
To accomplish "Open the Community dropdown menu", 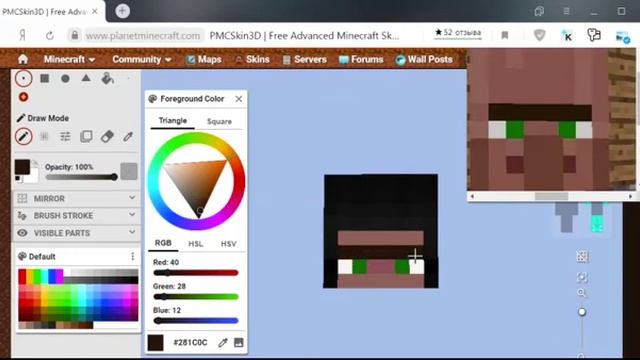I will coord(141,60).
